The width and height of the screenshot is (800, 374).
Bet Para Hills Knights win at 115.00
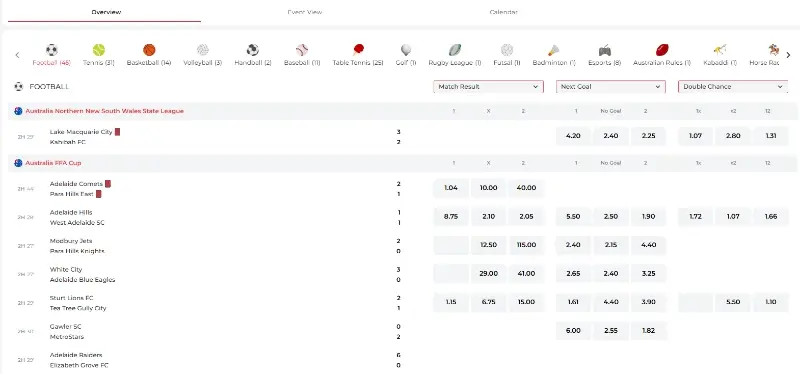tap(526, 245)
